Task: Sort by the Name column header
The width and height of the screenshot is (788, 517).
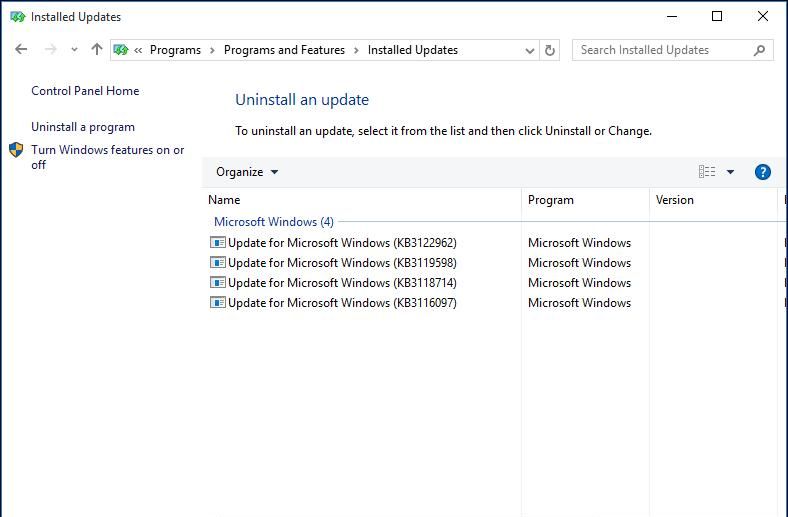Action: [362, 200]
